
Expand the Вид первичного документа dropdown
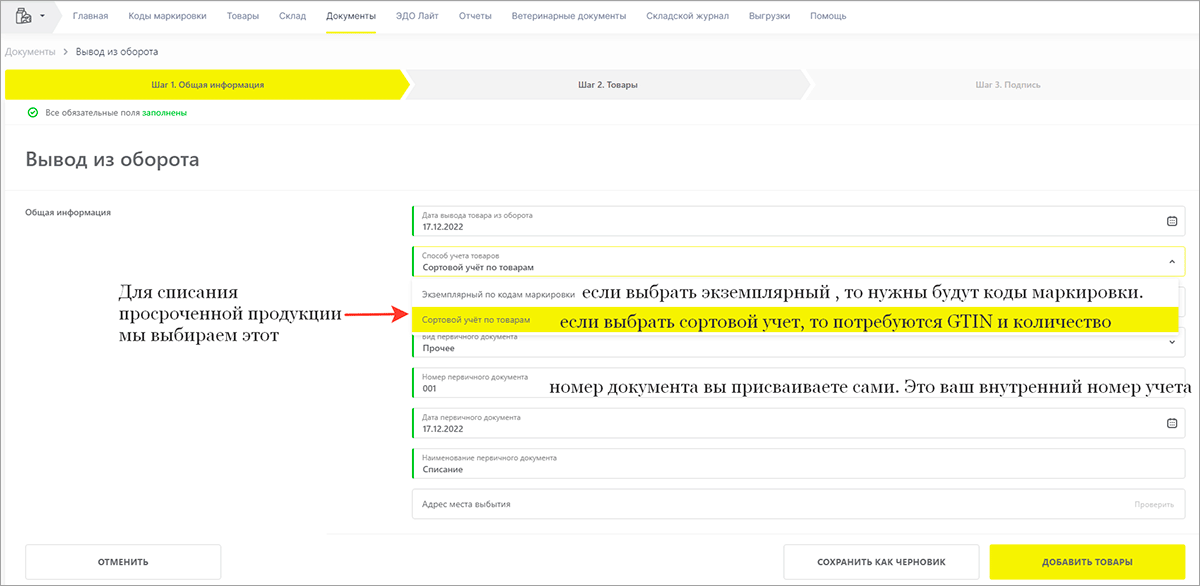pos(1171,343)
